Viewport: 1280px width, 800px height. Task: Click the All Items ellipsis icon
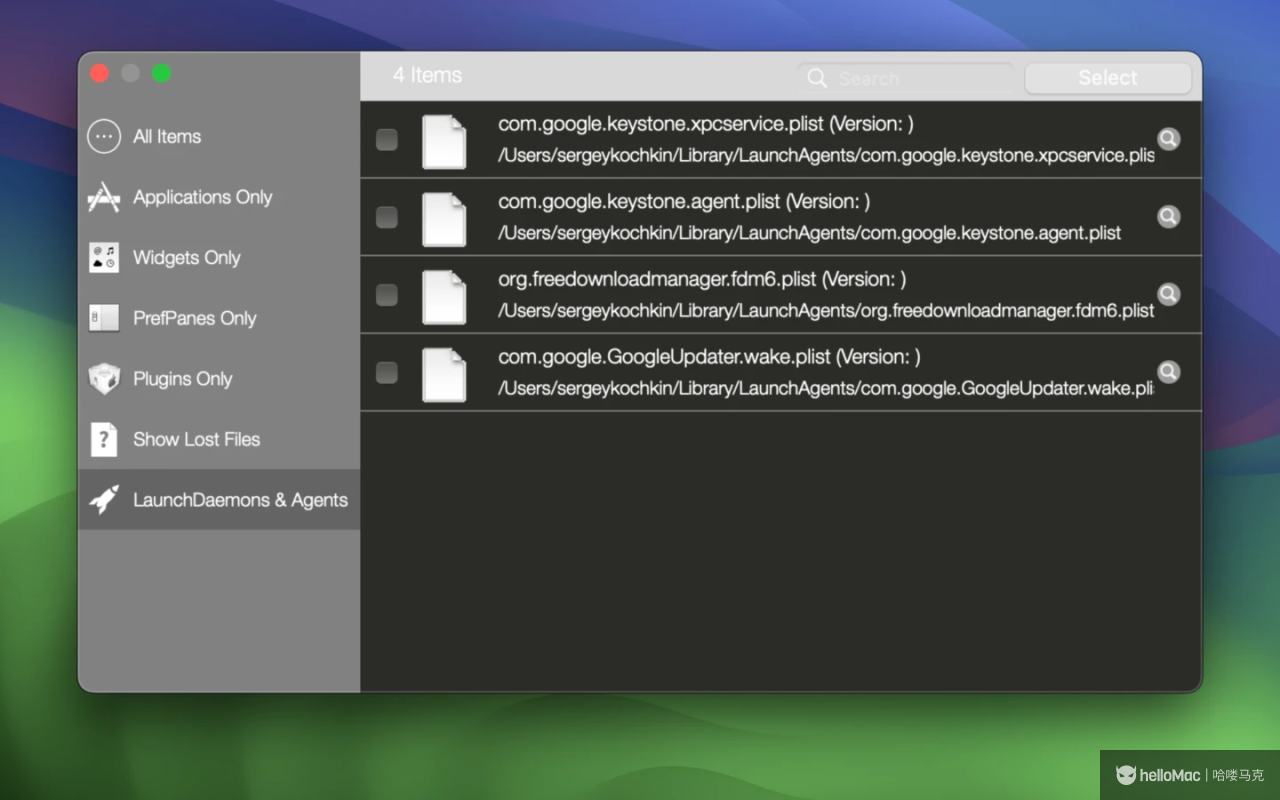(x=104, y=136)
